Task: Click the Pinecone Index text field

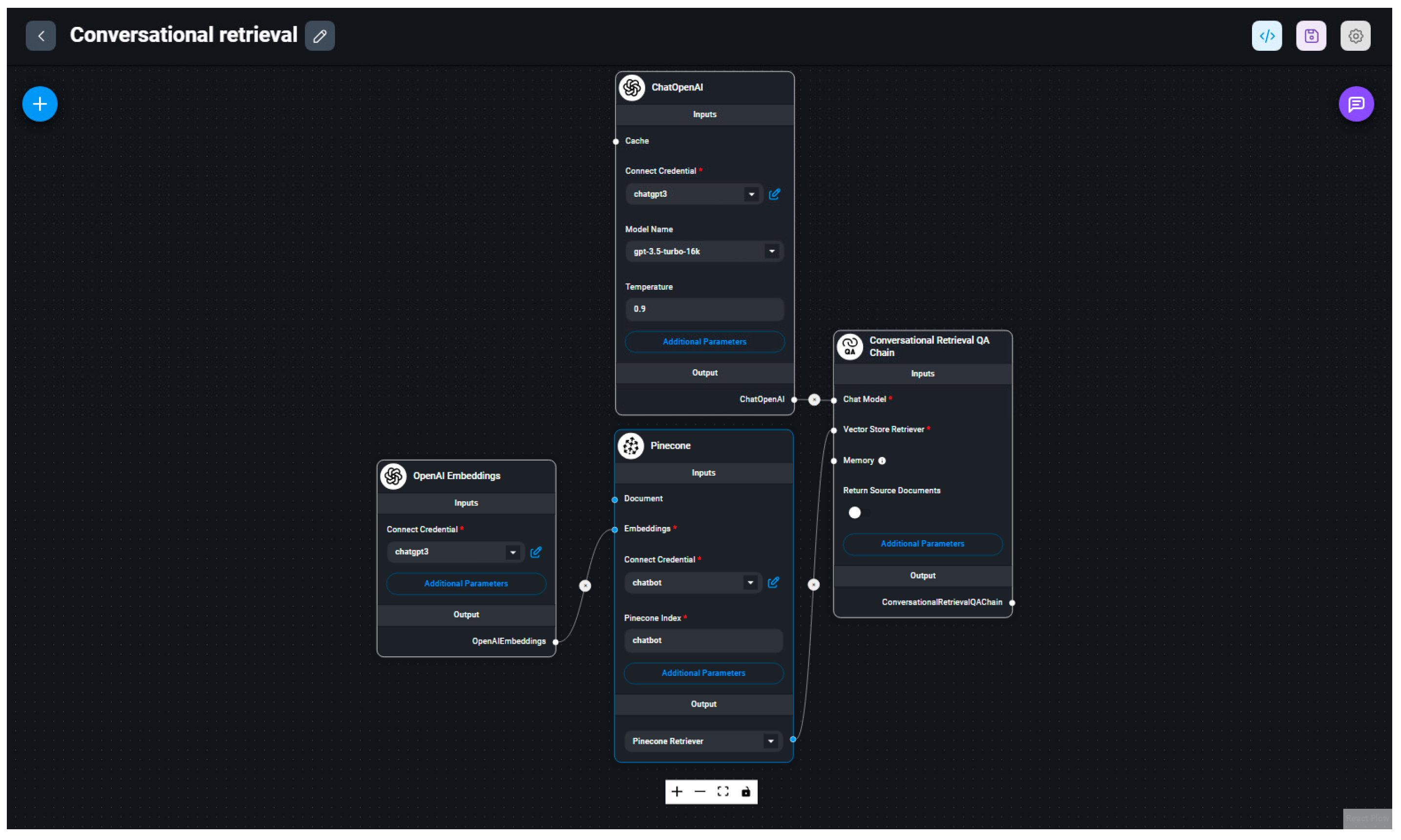Action: (703, 640)
